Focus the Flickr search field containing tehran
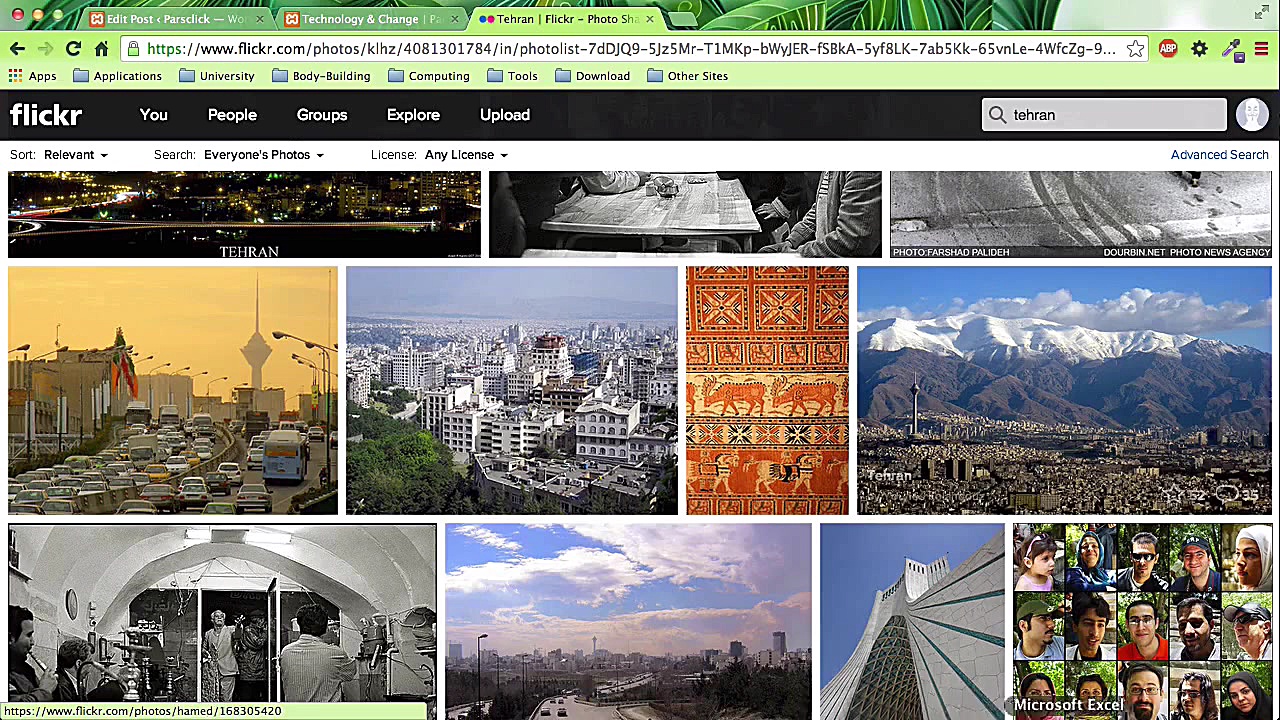This screenshot has width=1280, height=720. [x=1104, y=115]
